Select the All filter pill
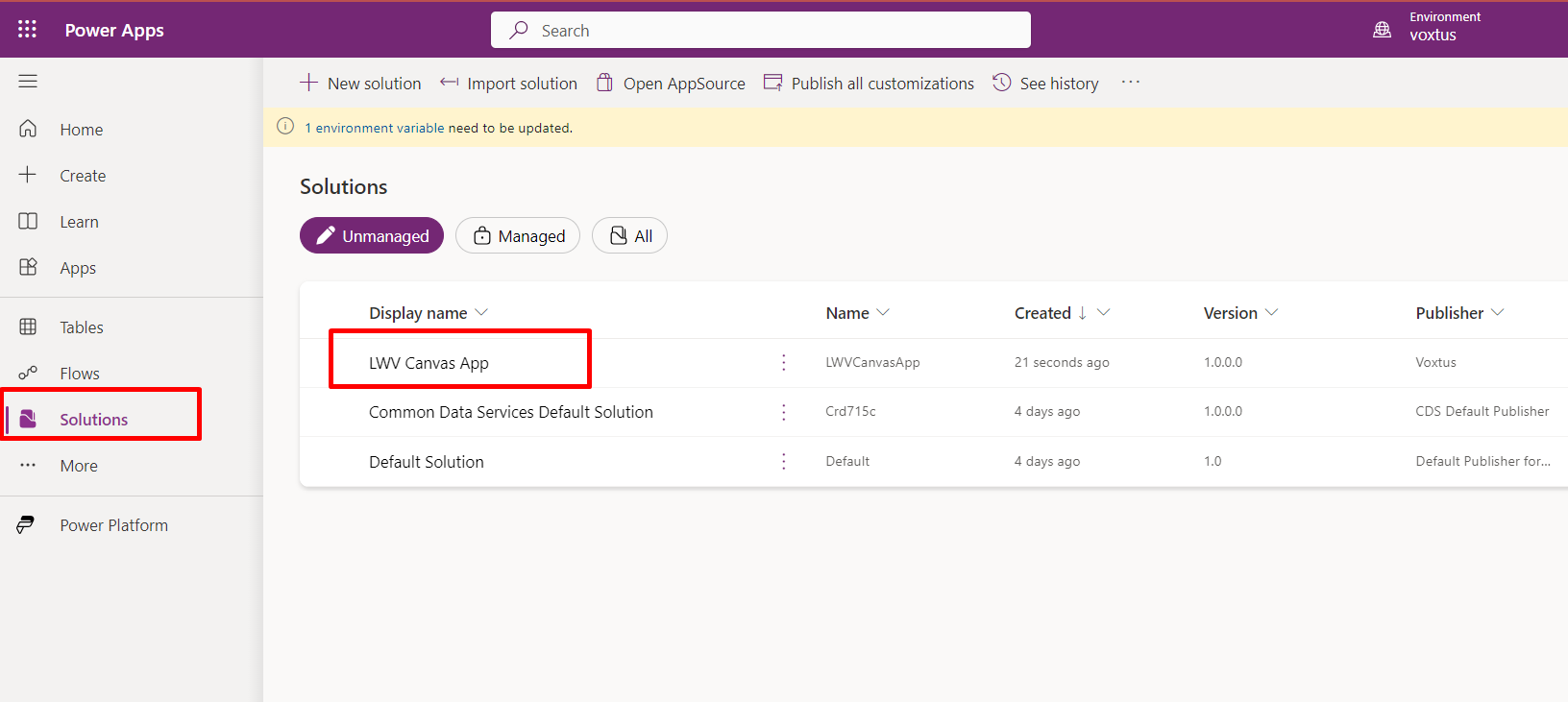Viewport: 1568px width, 702px height. tap(629, 235)
